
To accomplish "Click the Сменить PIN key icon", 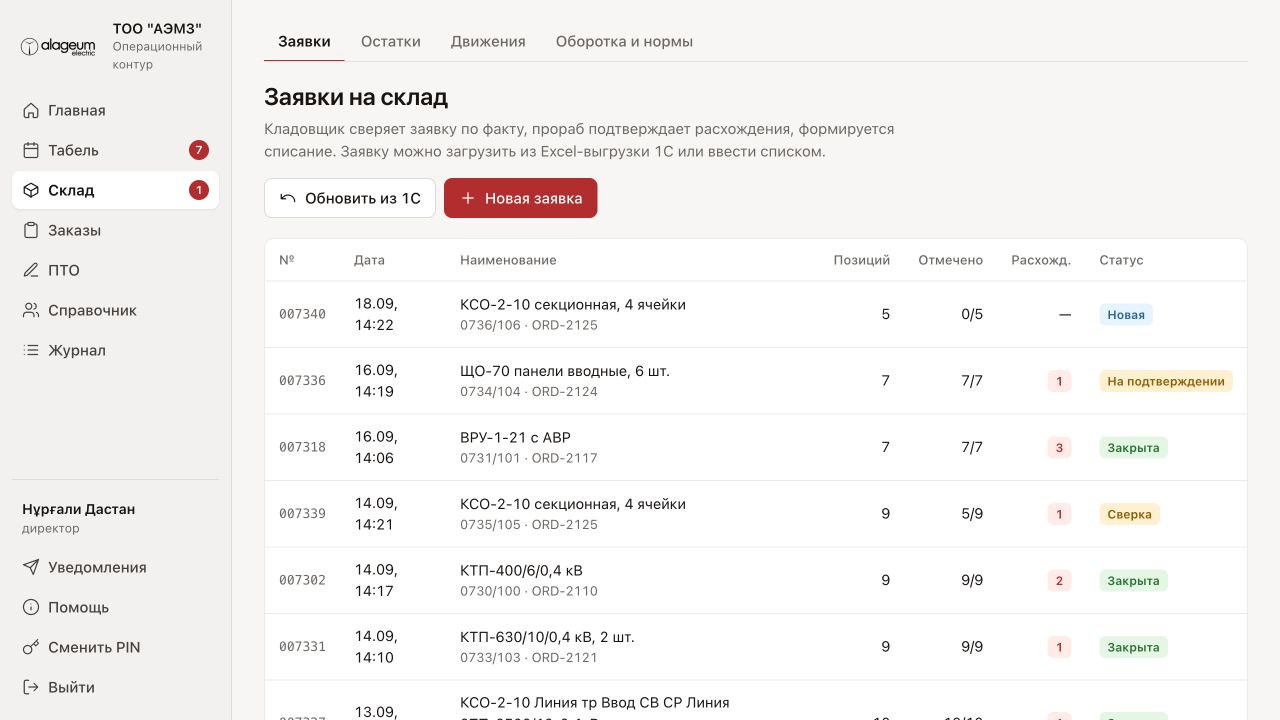I will coord(31,647).
